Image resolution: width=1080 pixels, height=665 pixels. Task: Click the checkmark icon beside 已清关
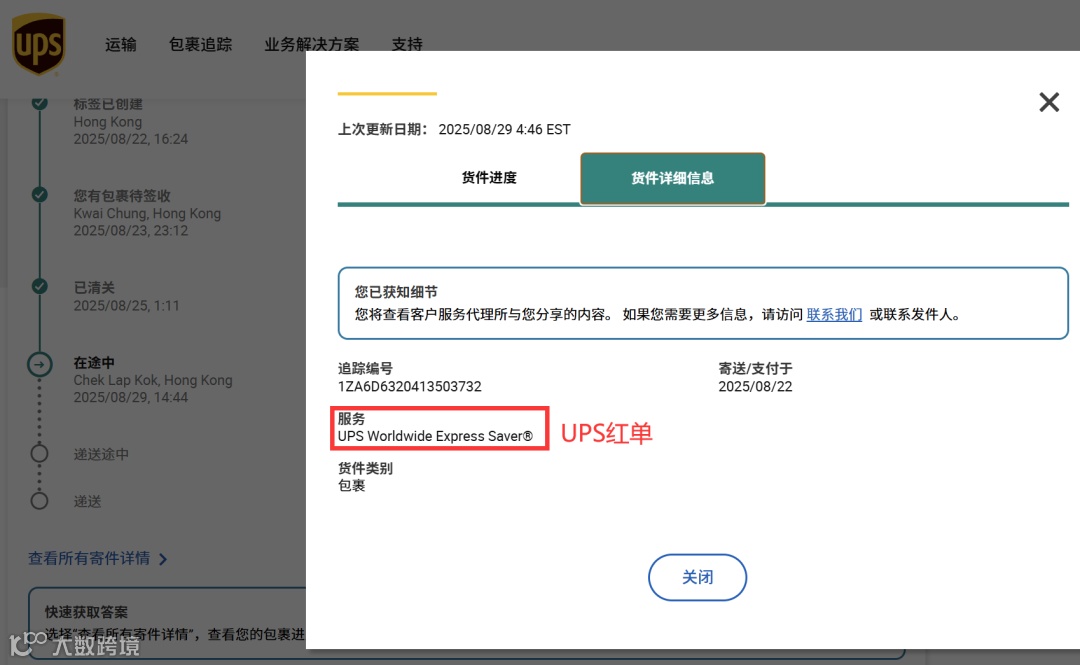tap(40, 286)
